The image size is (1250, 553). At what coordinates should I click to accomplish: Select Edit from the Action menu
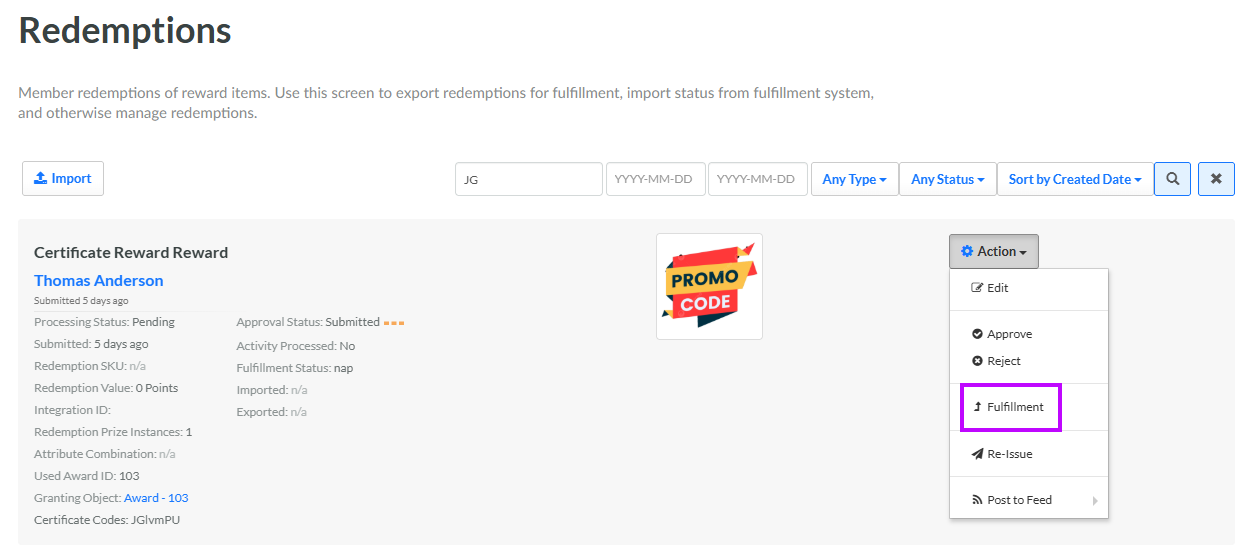[997, 288]
